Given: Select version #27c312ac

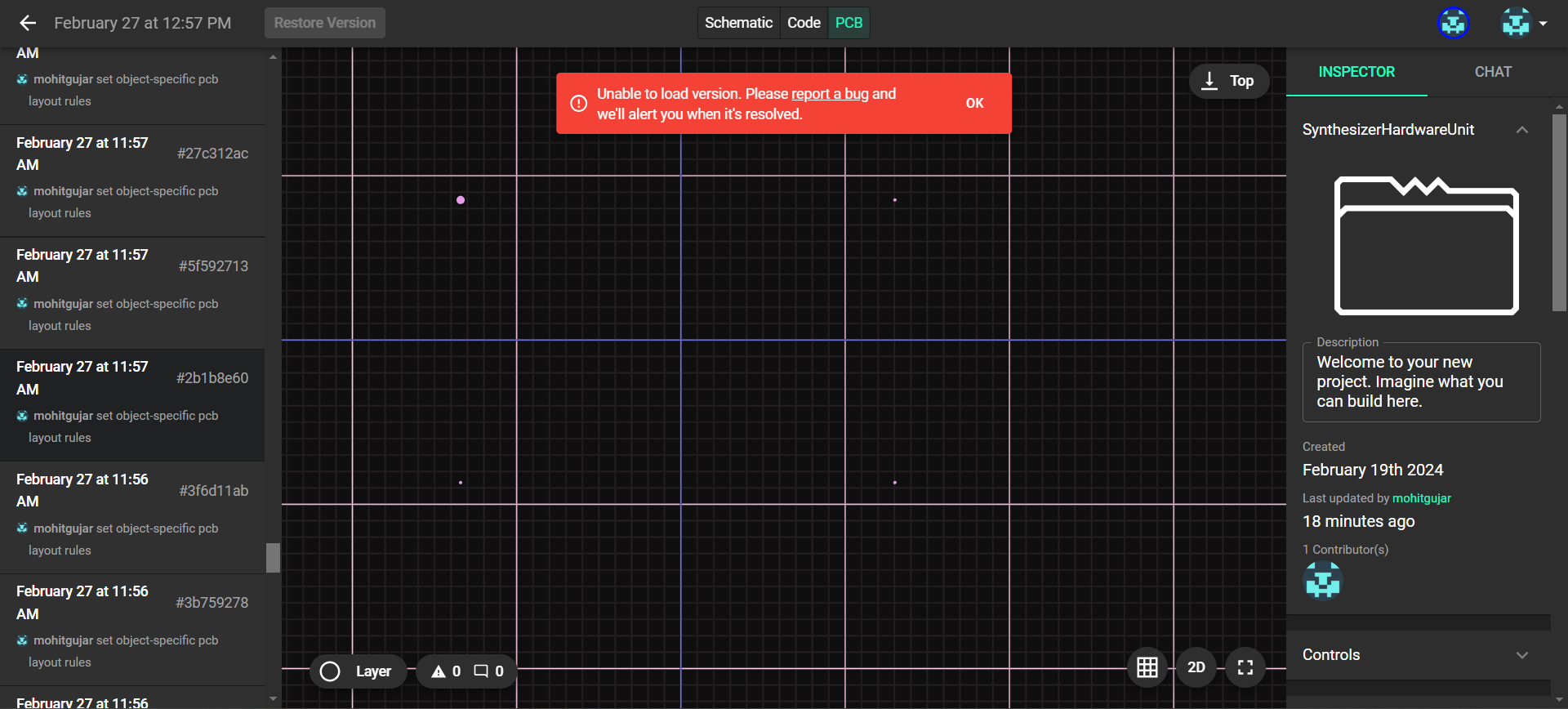Looking at the screenshot, I should [x=132, y=181].
